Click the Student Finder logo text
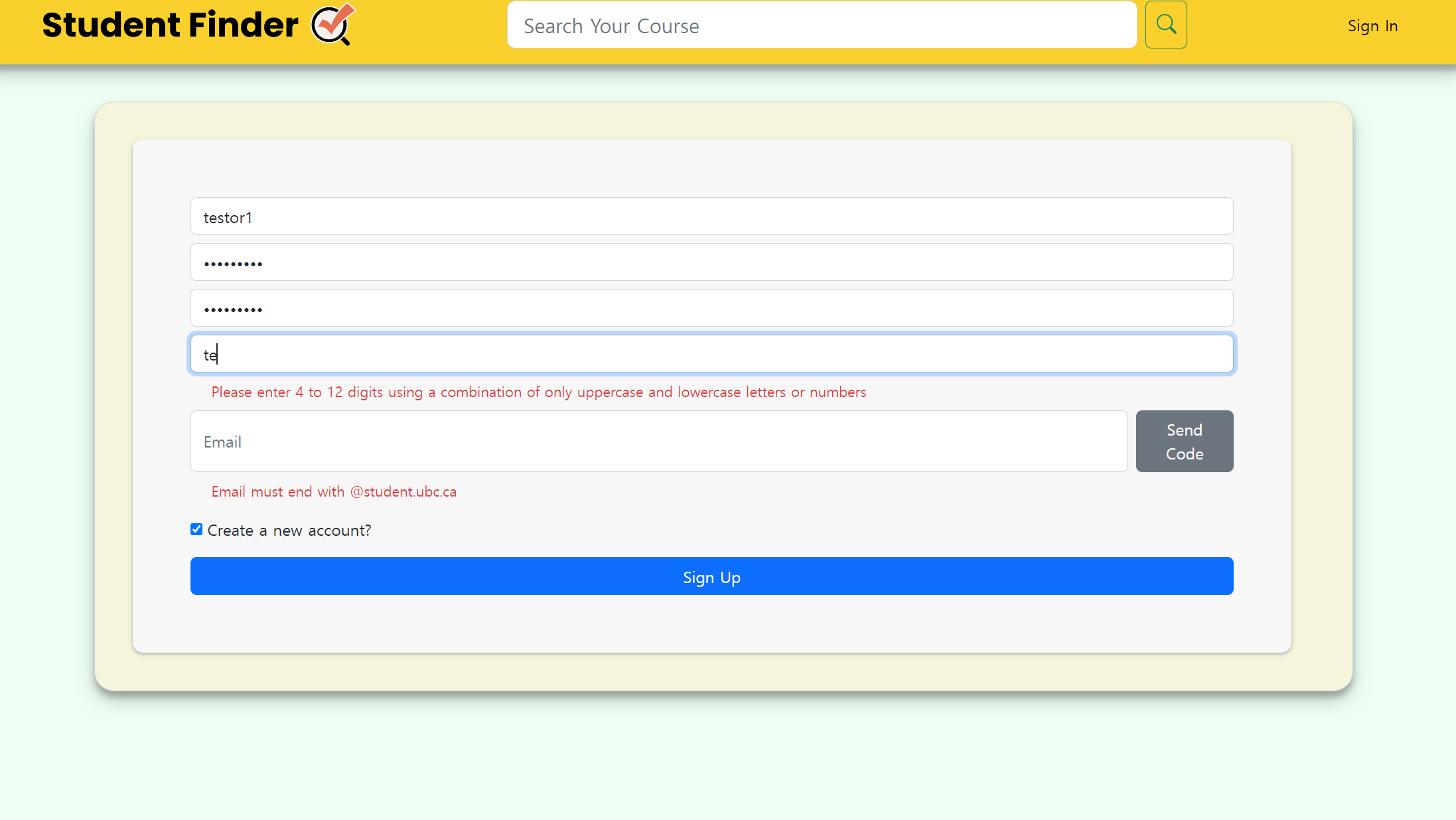The width and height of the screenshot is (1456, 820). 170,25
